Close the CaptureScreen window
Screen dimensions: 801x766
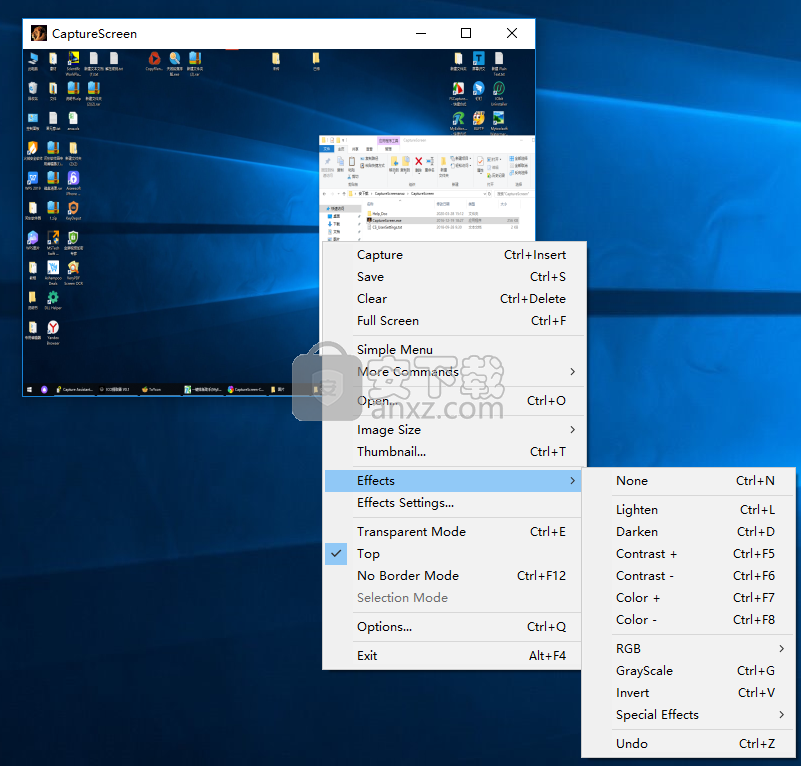pyautogui.click(x=512, y=33)
